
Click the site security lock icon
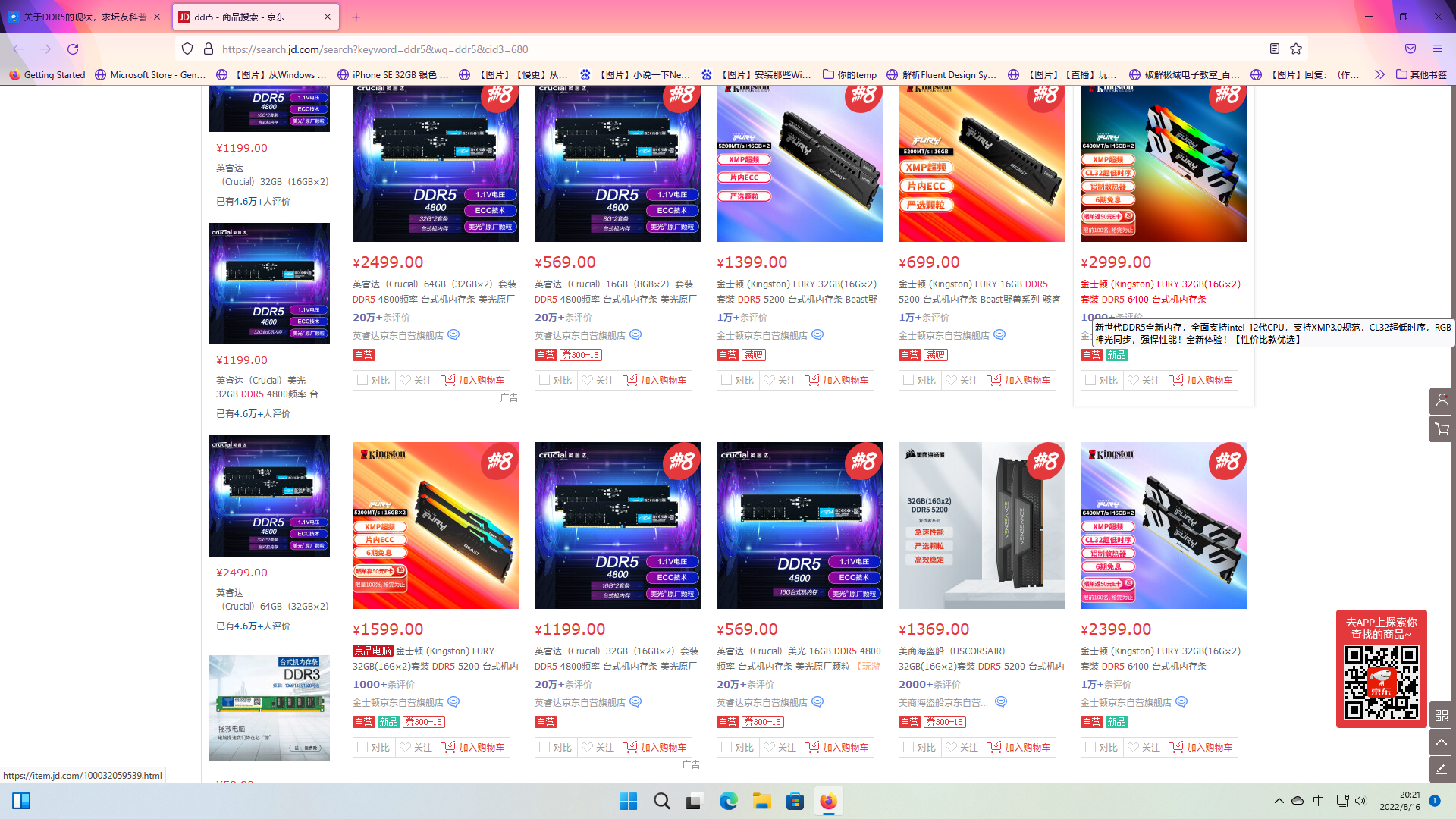click(209, 49)
